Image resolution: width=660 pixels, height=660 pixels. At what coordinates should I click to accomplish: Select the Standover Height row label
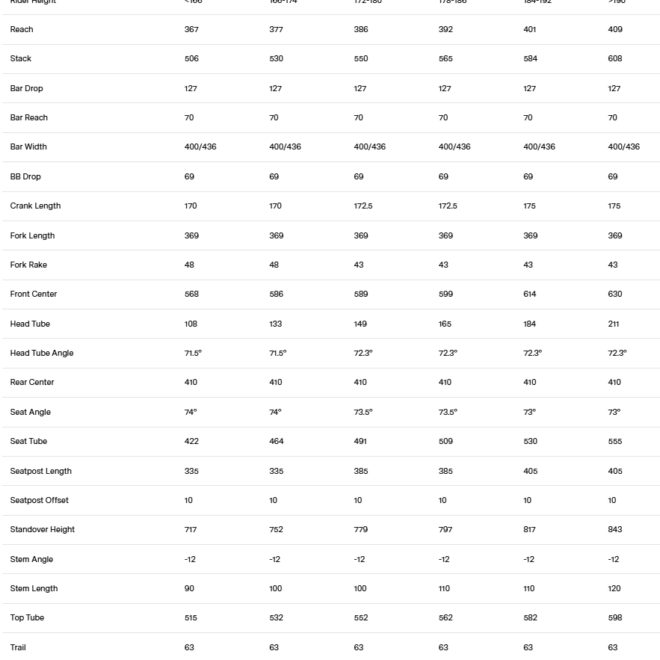[x=42, y=530]
